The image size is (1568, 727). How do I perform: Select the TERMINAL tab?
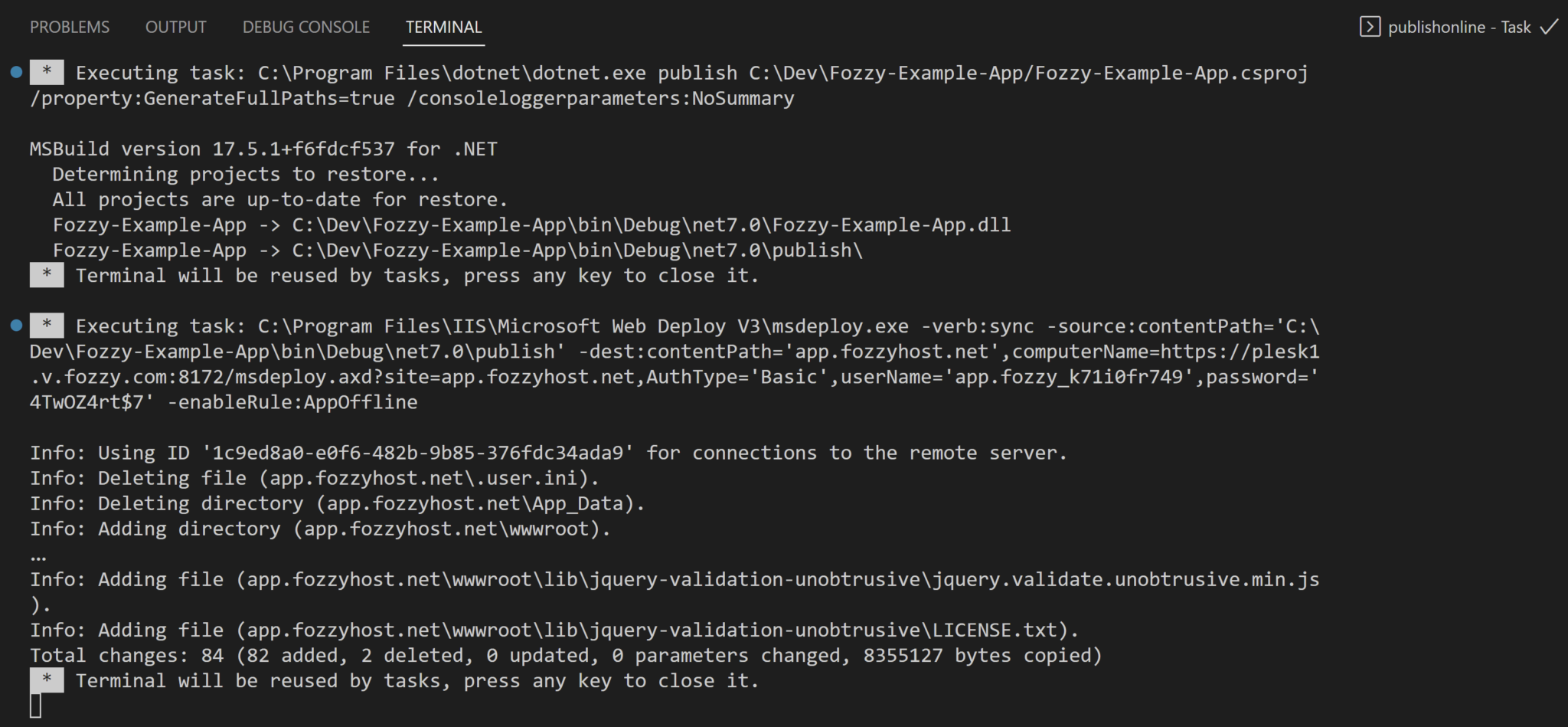pos(443,27)
